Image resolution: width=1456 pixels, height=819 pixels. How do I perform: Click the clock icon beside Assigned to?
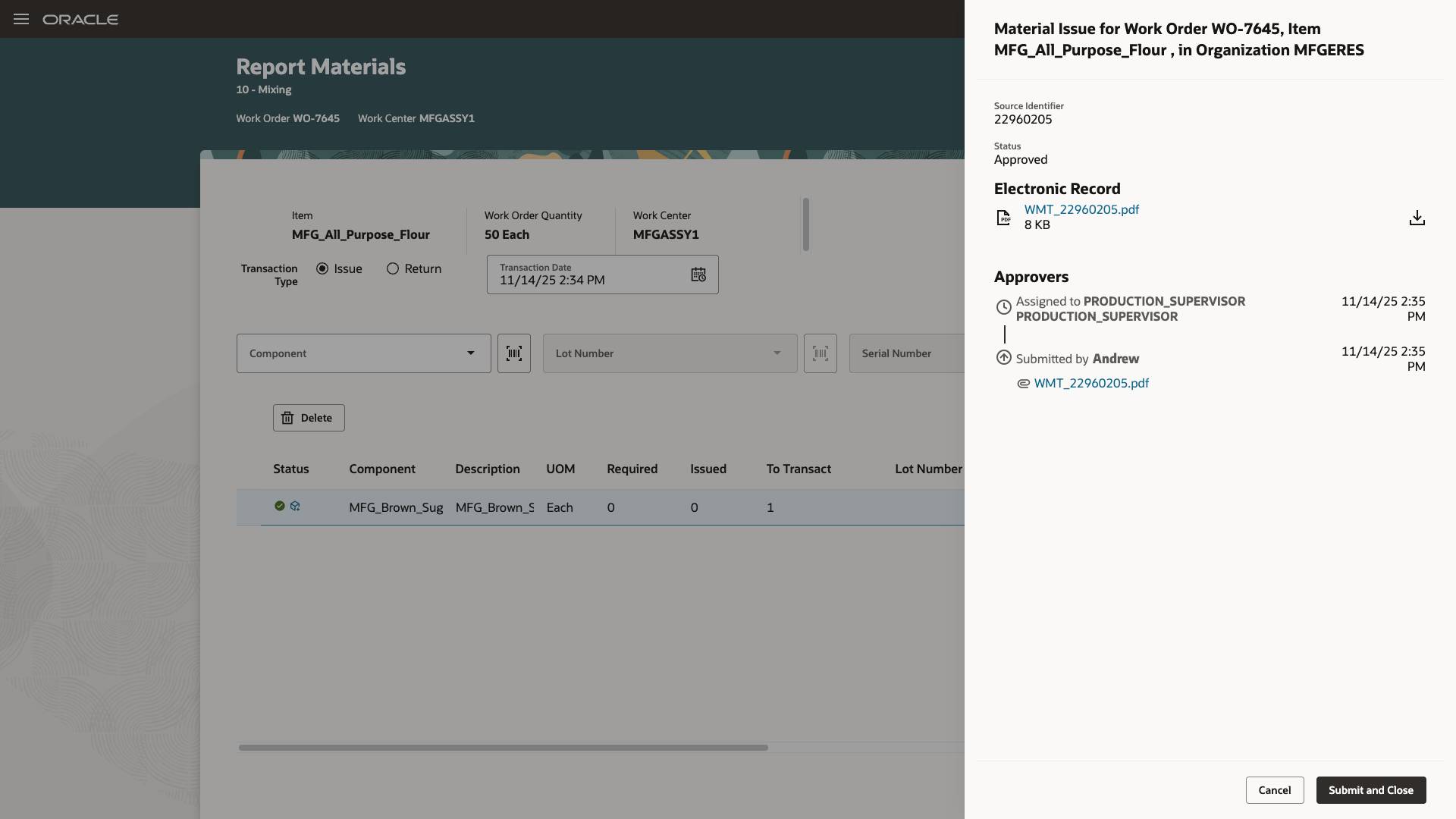(1004, 307)
